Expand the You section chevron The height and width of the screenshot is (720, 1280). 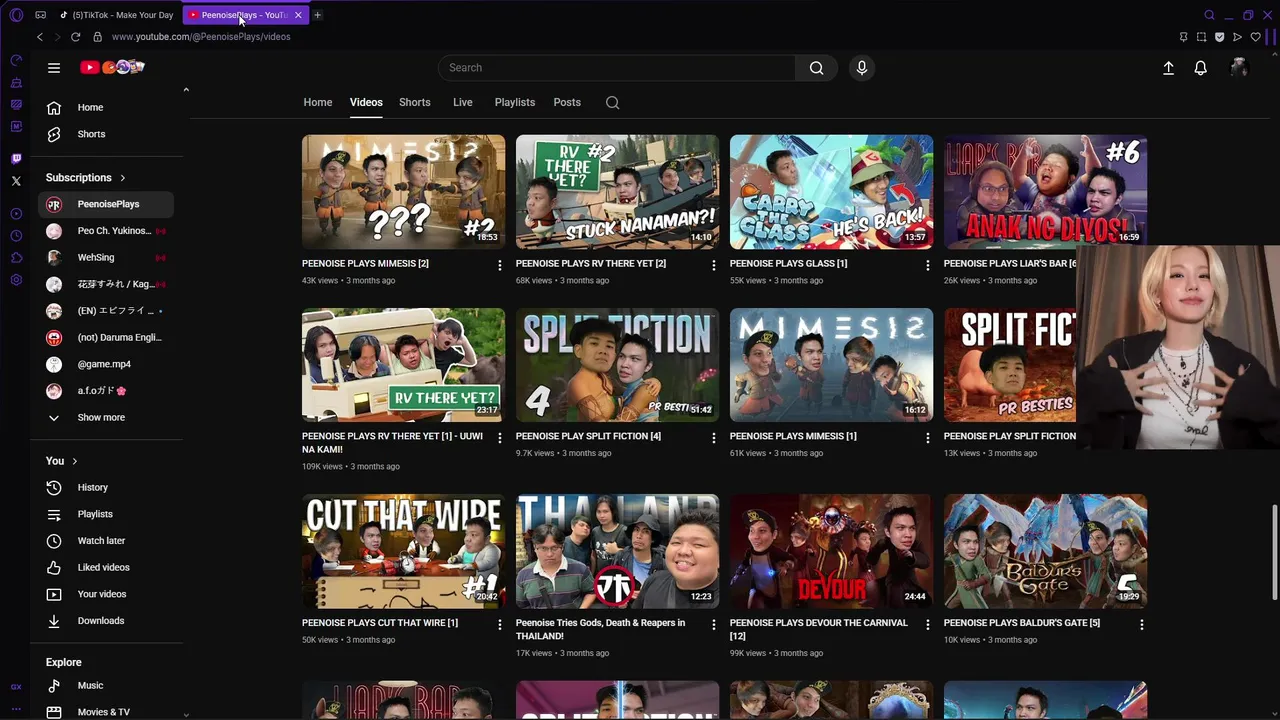pyautogui.click(x=74, y=461)
